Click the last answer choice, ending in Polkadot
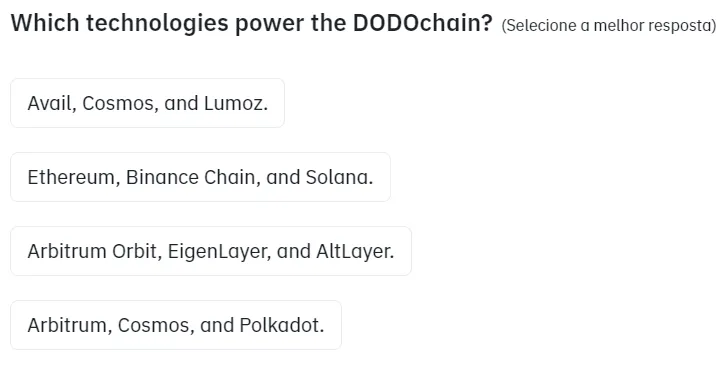 coord(176,325)
